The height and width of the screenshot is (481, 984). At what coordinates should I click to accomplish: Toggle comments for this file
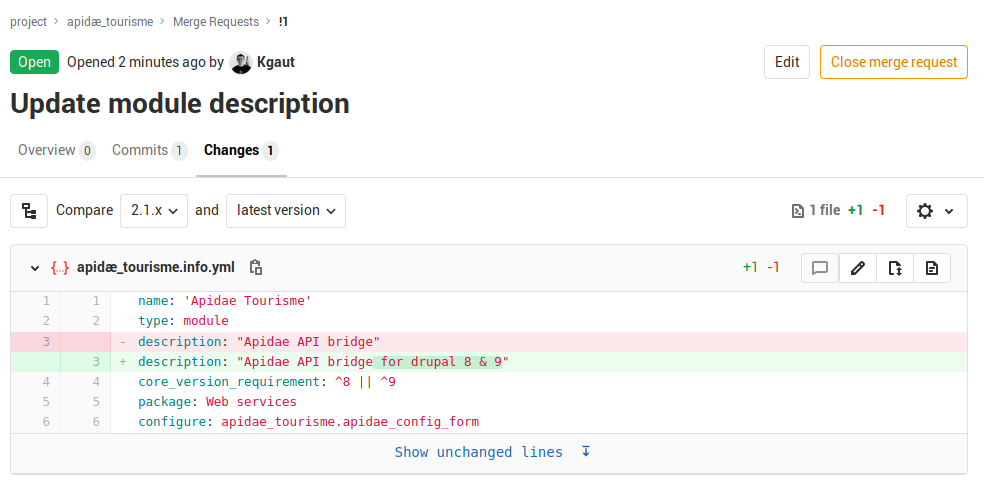click(x=820, y=268)
